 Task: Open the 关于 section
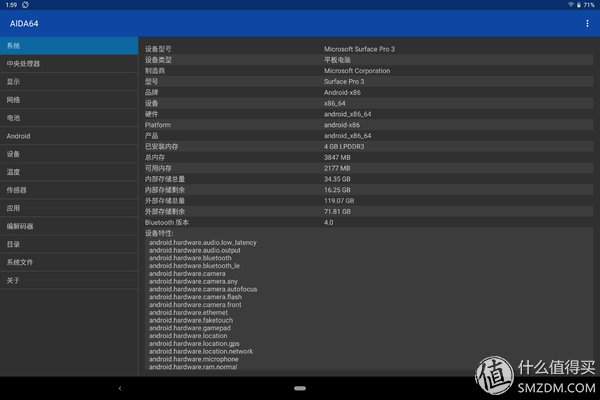[69, 280]
